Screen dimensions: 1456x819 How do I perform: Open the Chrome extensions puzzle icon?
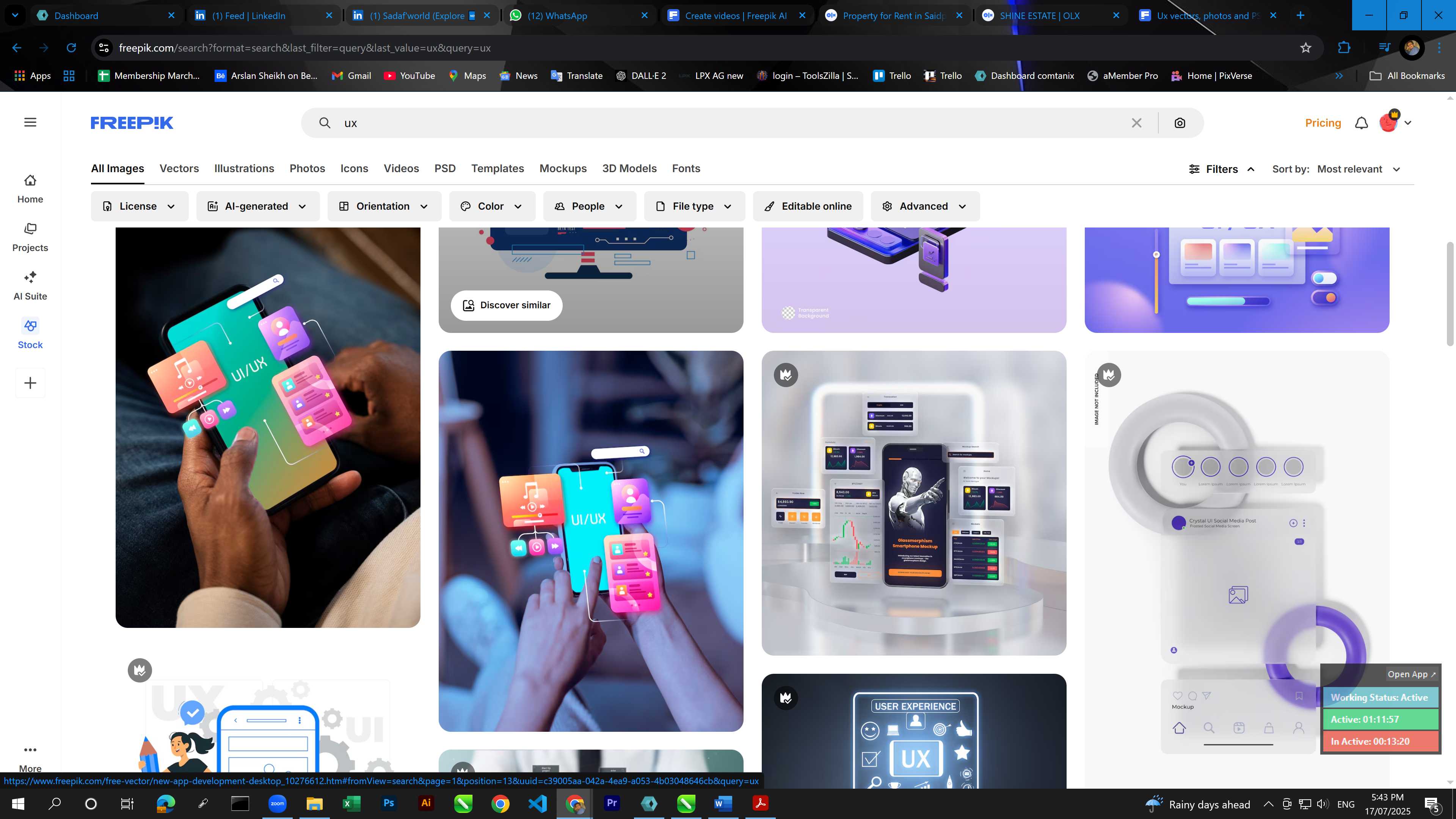(x=1344, y=48)
